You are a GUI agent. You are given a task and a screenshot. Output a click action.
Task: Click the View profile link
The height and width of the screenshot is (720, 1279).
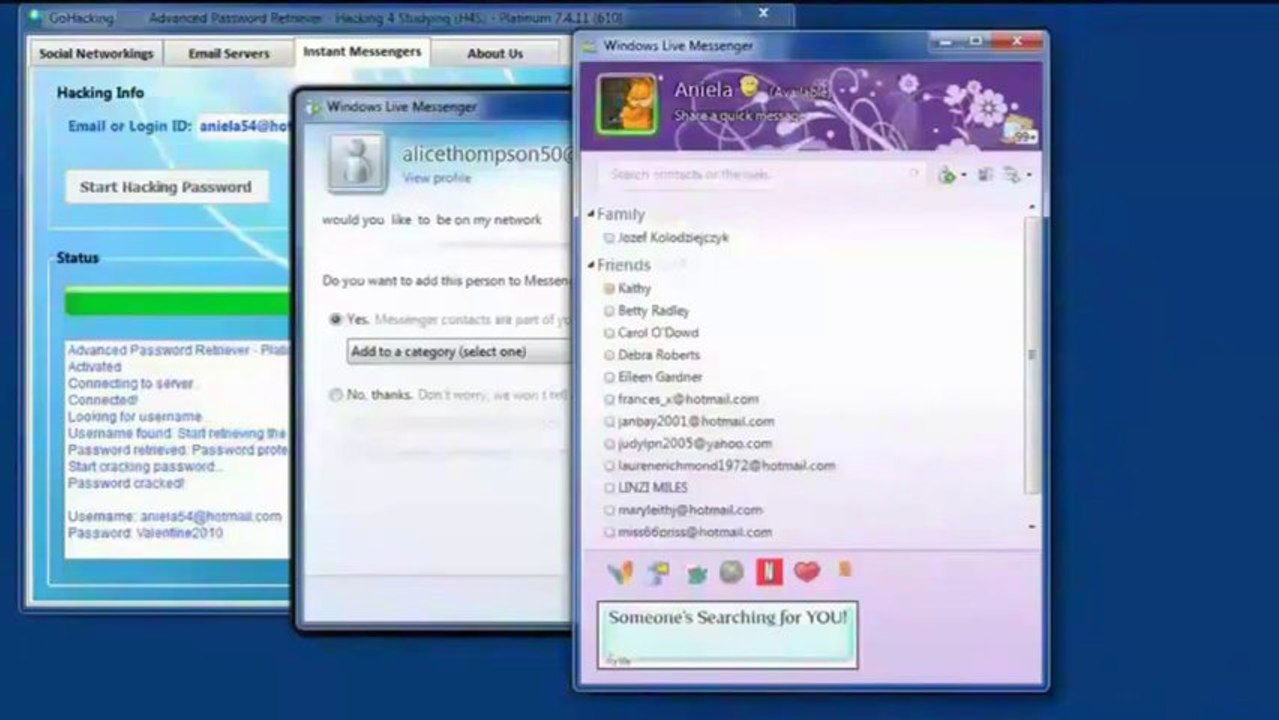436,178
